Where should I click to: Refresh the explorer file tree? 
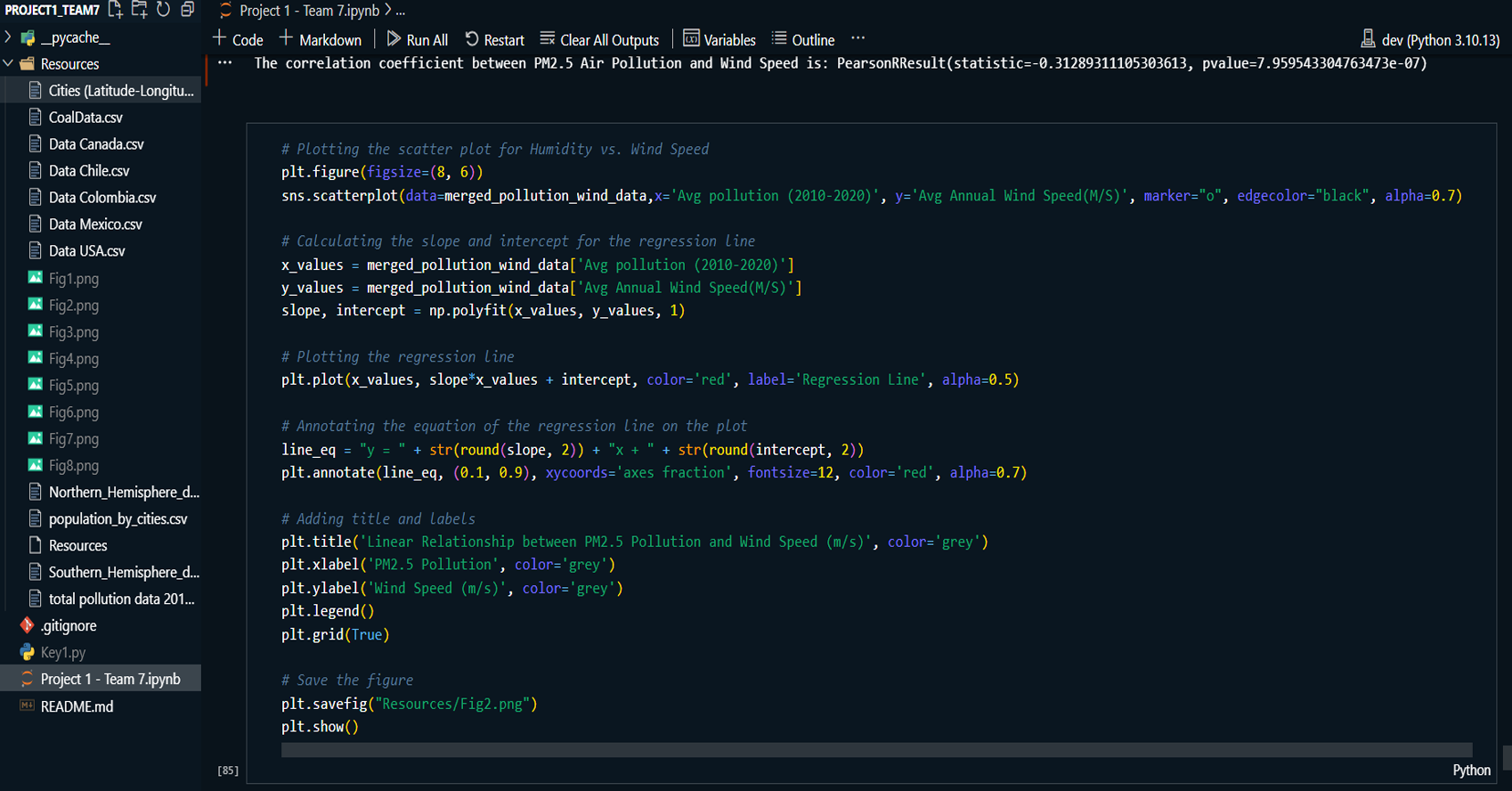(163, 10)
